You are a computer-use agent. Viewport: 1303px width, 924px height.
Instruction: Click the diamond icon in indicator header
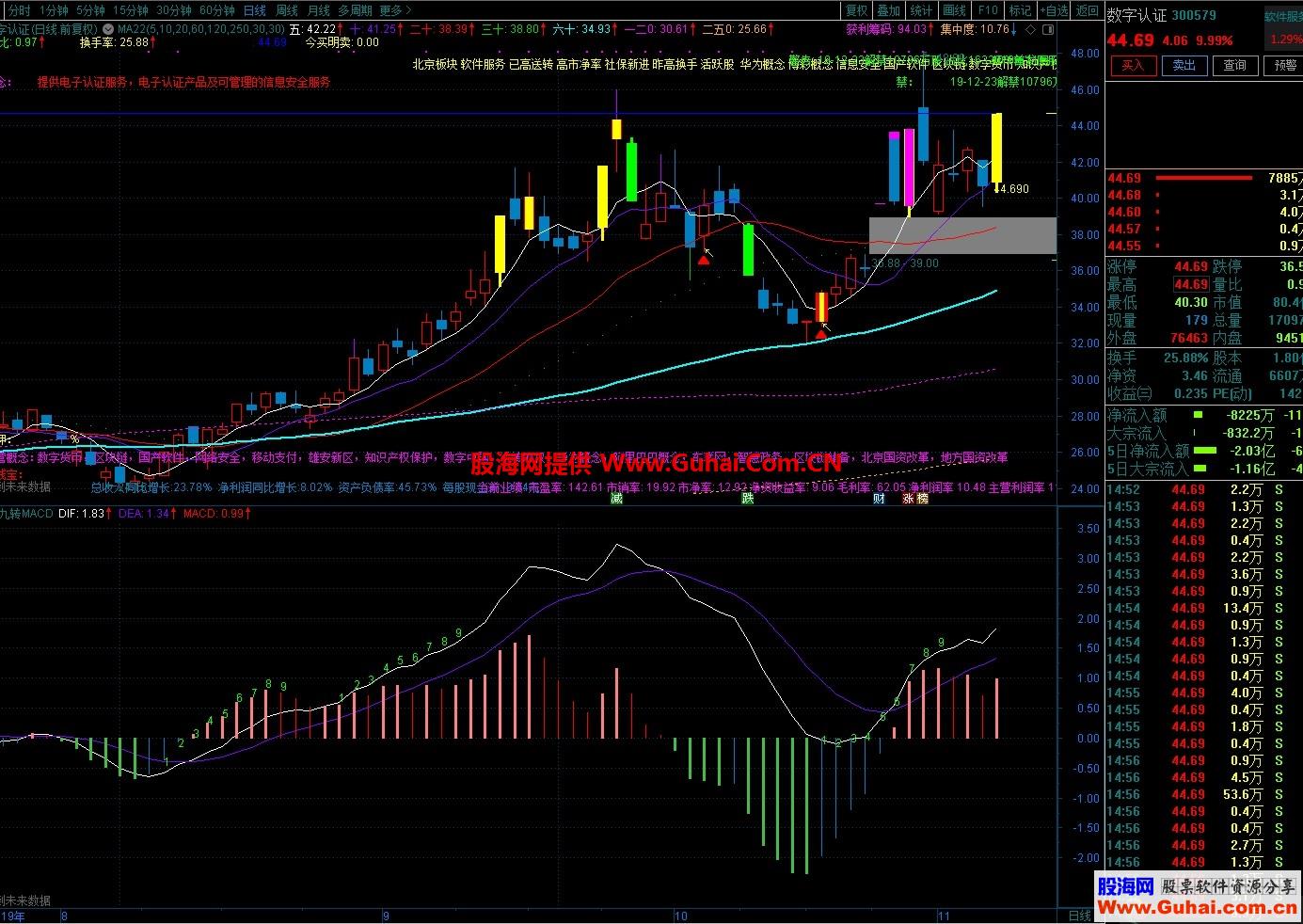[1031, 29]
